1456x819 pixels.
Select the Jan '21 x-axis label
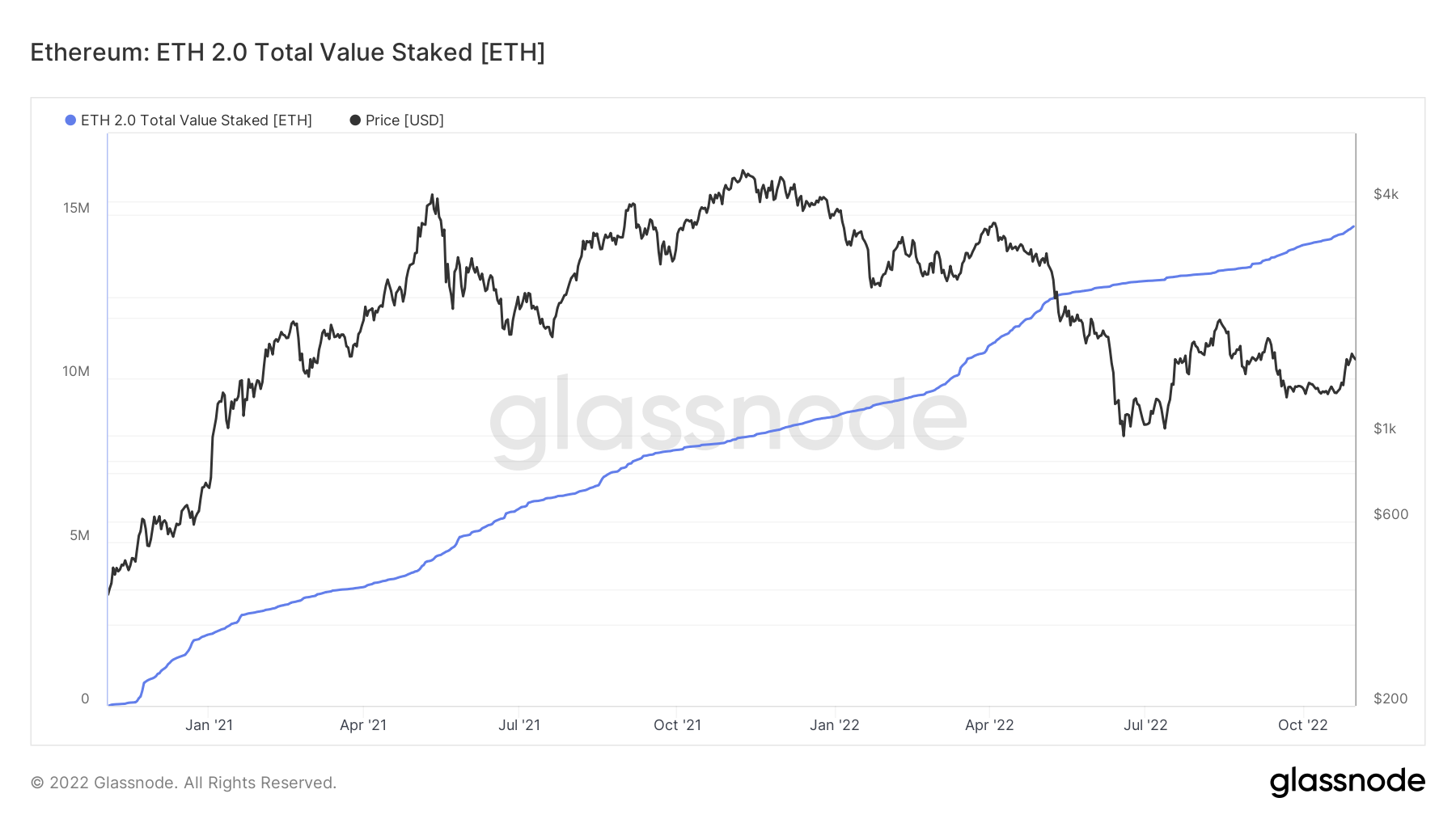[209, 725]
